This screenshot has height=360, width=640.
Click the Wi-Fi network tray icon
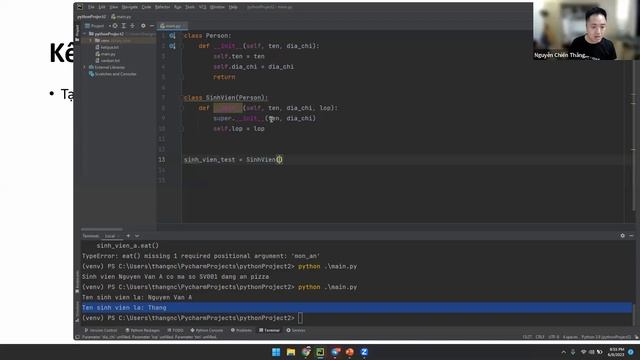tap(583, 352)
